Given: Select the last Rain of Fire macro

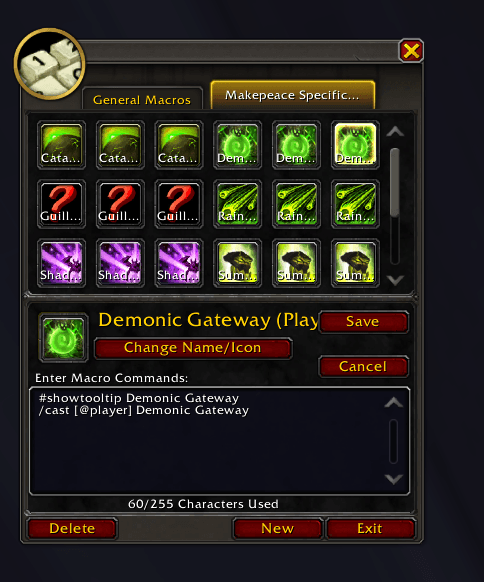Looking at the screenshot, I should pos(355,204).
